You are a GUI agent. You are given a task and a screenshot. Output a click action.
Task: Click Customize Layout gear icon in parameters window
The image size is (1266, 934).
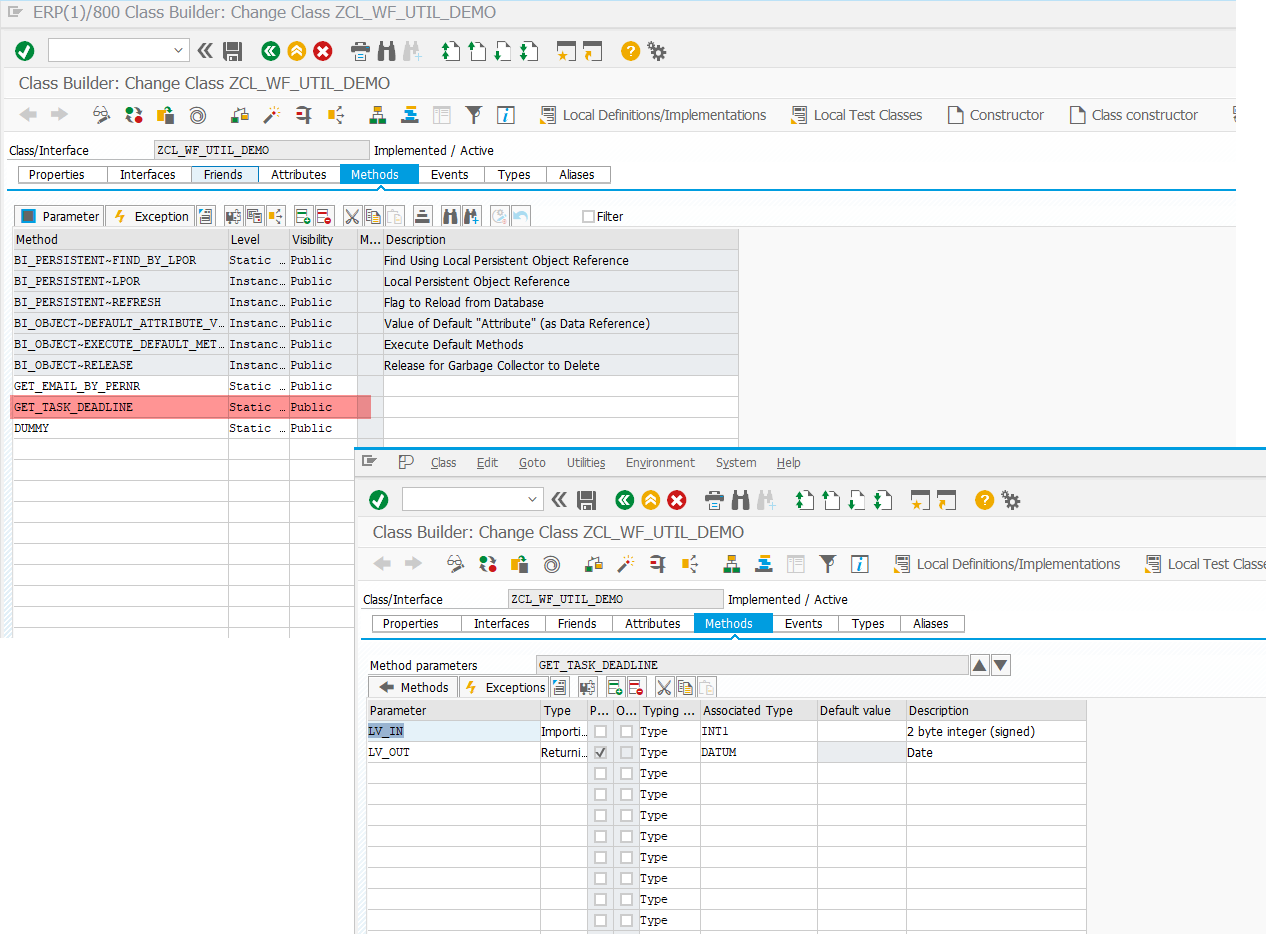pos(1011,500)
